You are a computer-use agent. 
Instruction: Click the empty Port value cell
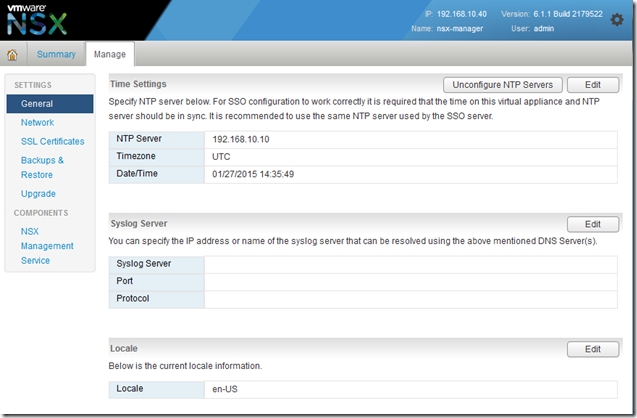(411, 282)
